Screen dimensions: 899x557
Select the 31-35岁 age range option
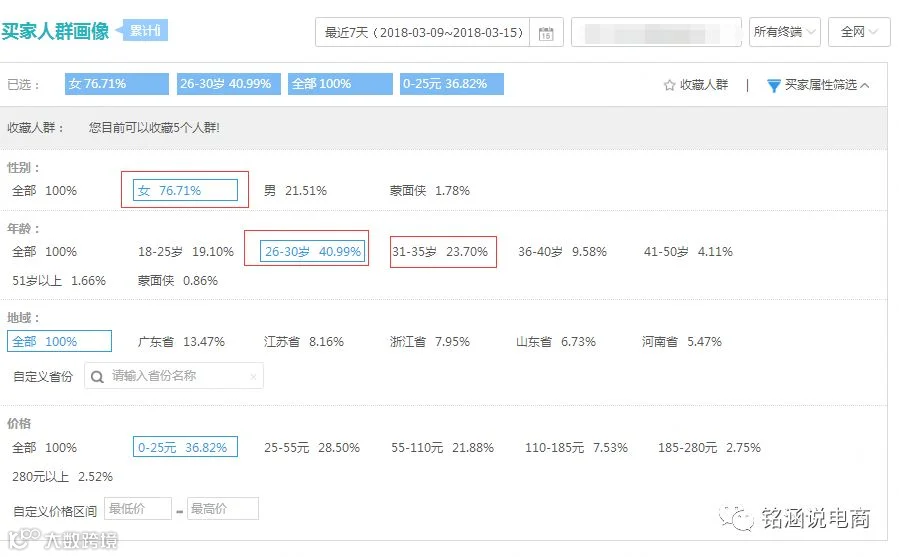(x=440, y=252)
